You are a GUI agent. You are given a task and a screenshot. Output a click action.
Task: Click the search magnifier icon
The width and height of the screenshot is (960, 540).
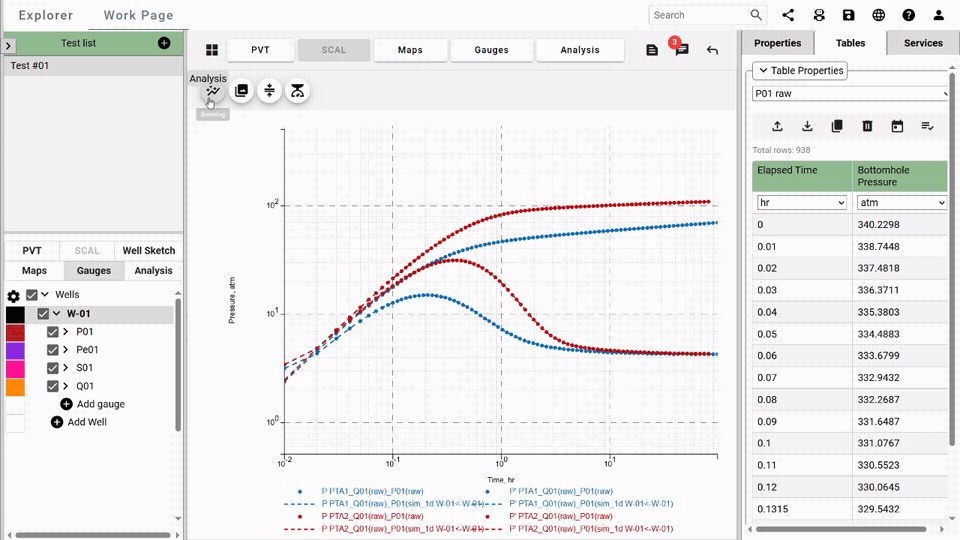coord(756,15)
